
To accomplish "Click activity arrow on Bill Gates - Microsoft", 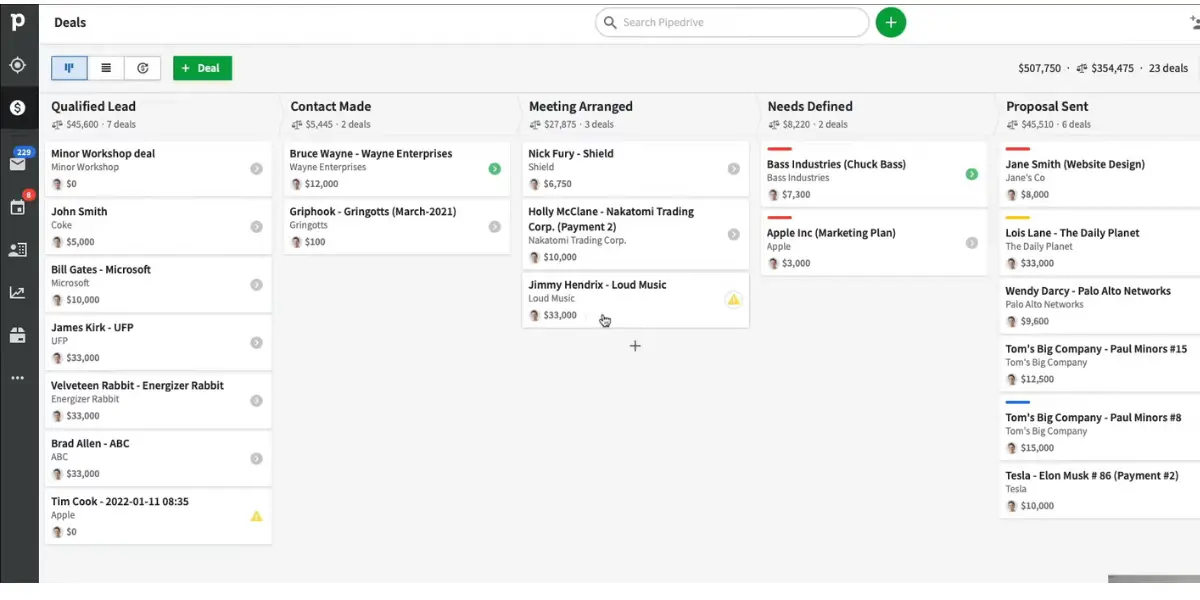I will tap(256, 285).
